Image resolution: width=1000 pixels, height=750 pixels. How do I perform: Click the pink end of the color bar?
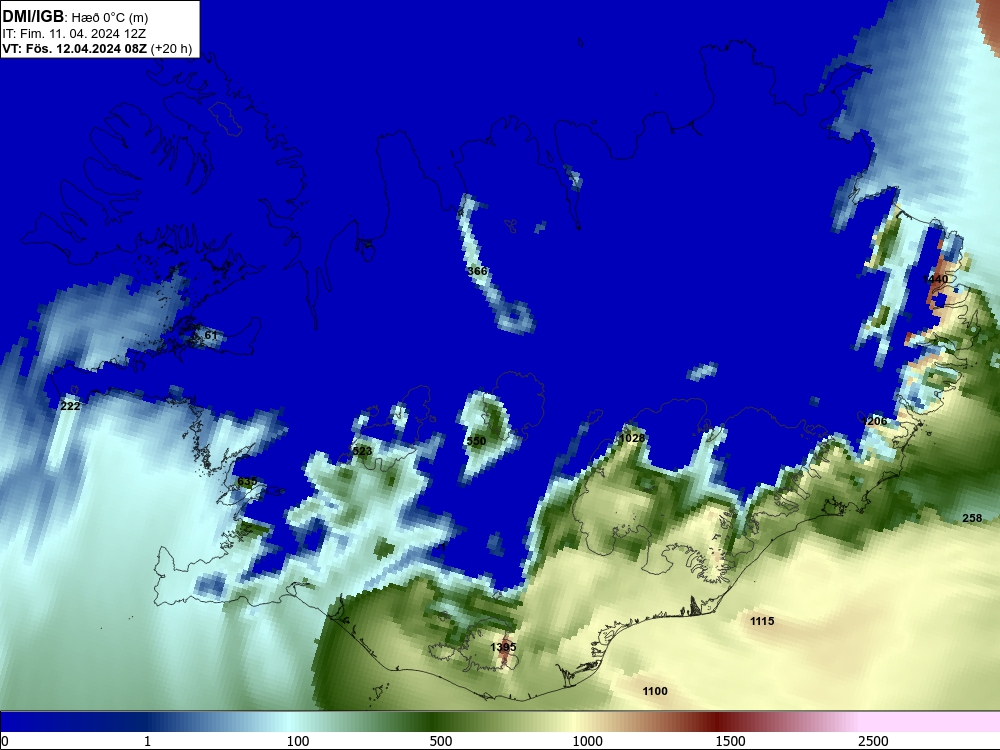coord(931,722)
